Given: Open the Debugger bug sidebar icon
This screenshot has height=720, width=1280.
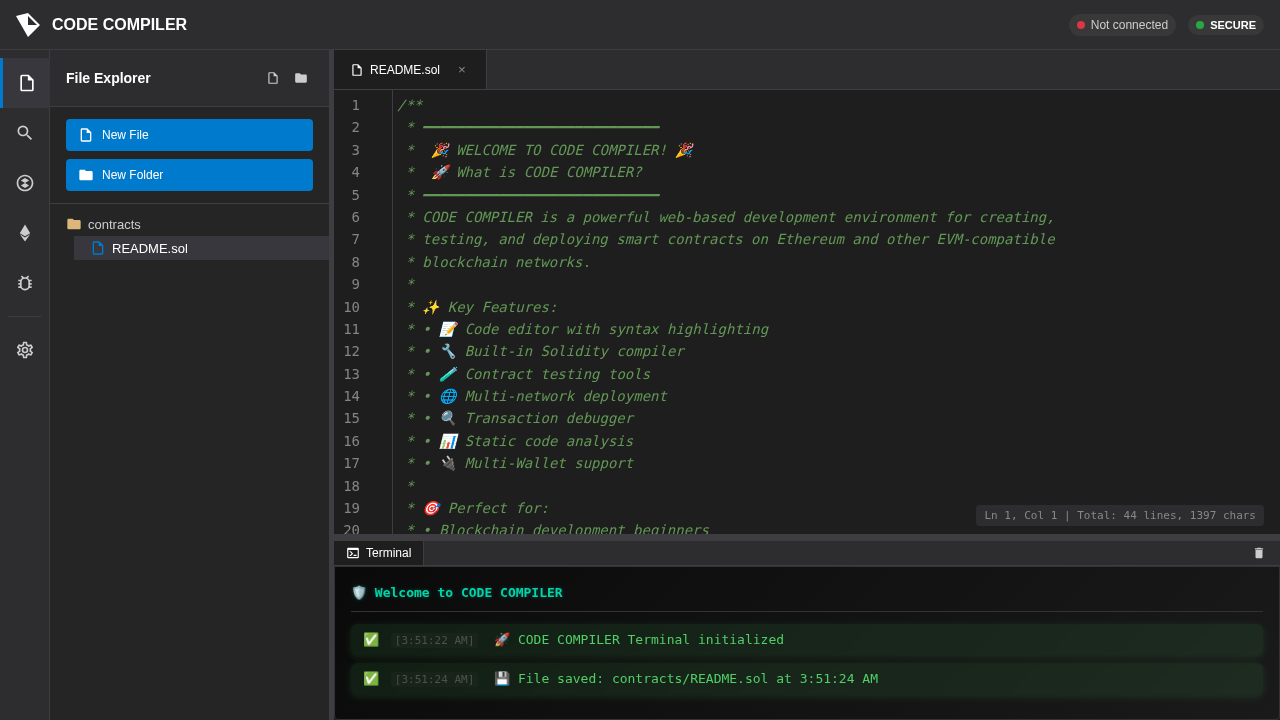Looking at the screenshot, I should coord(25,283).
